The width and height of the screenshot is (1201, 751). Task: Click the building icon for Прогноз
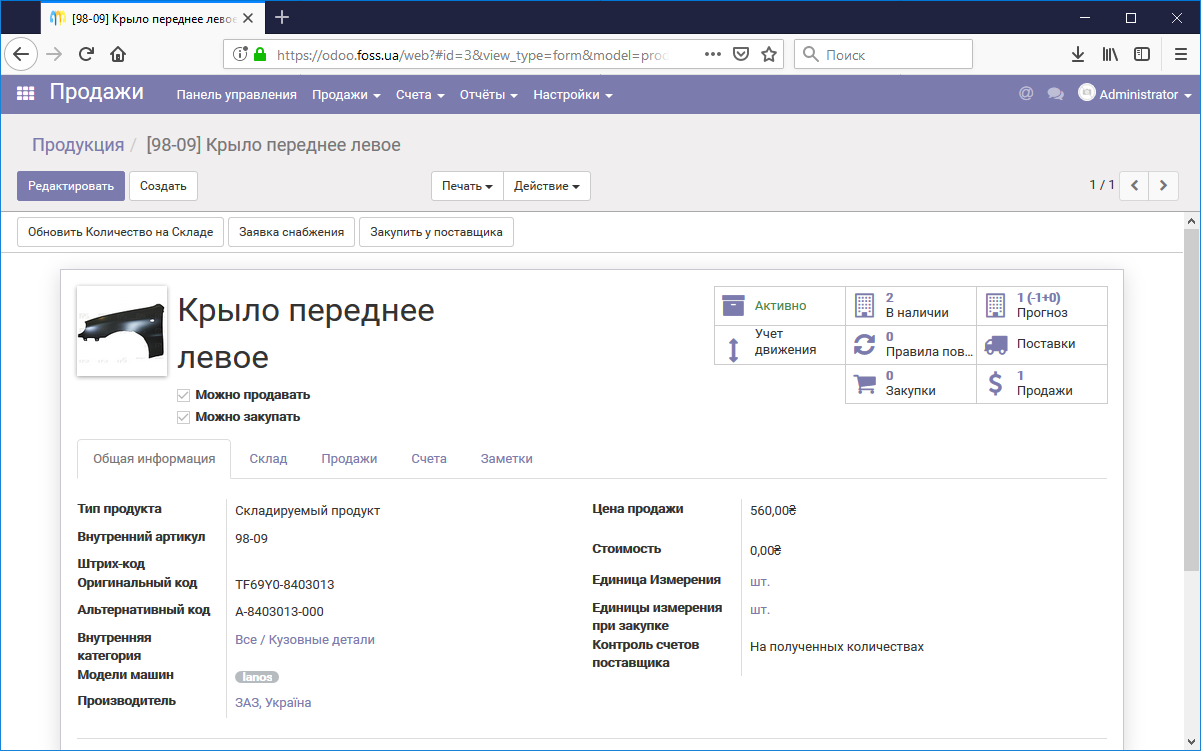click(x=995, y=305)
